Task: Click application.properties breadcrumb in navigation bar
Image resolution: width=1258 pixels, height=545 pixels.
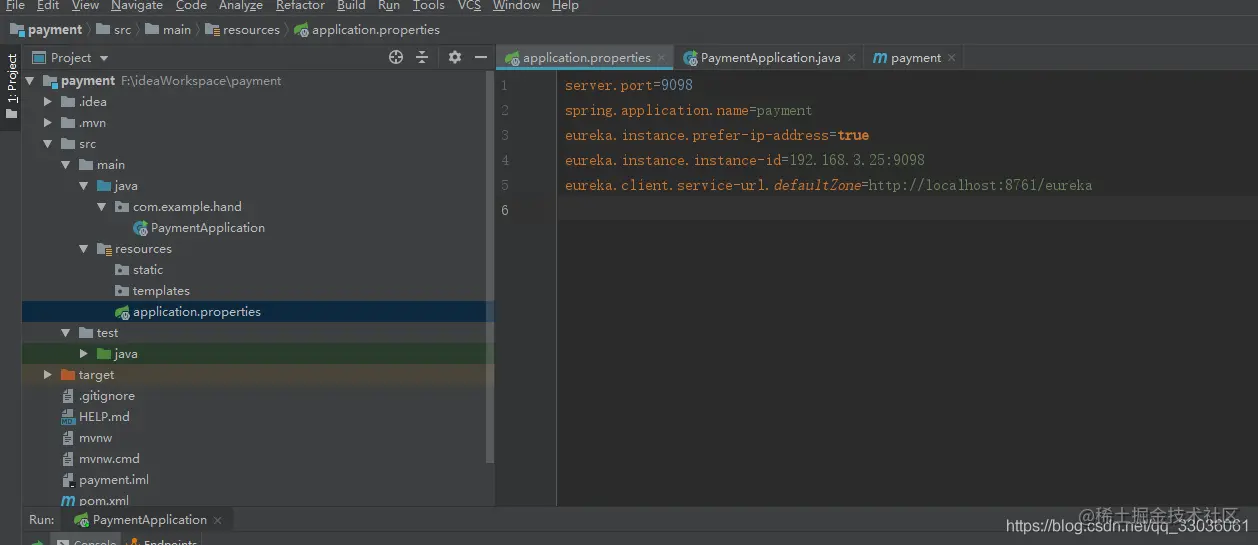Action: pos(367,29)
